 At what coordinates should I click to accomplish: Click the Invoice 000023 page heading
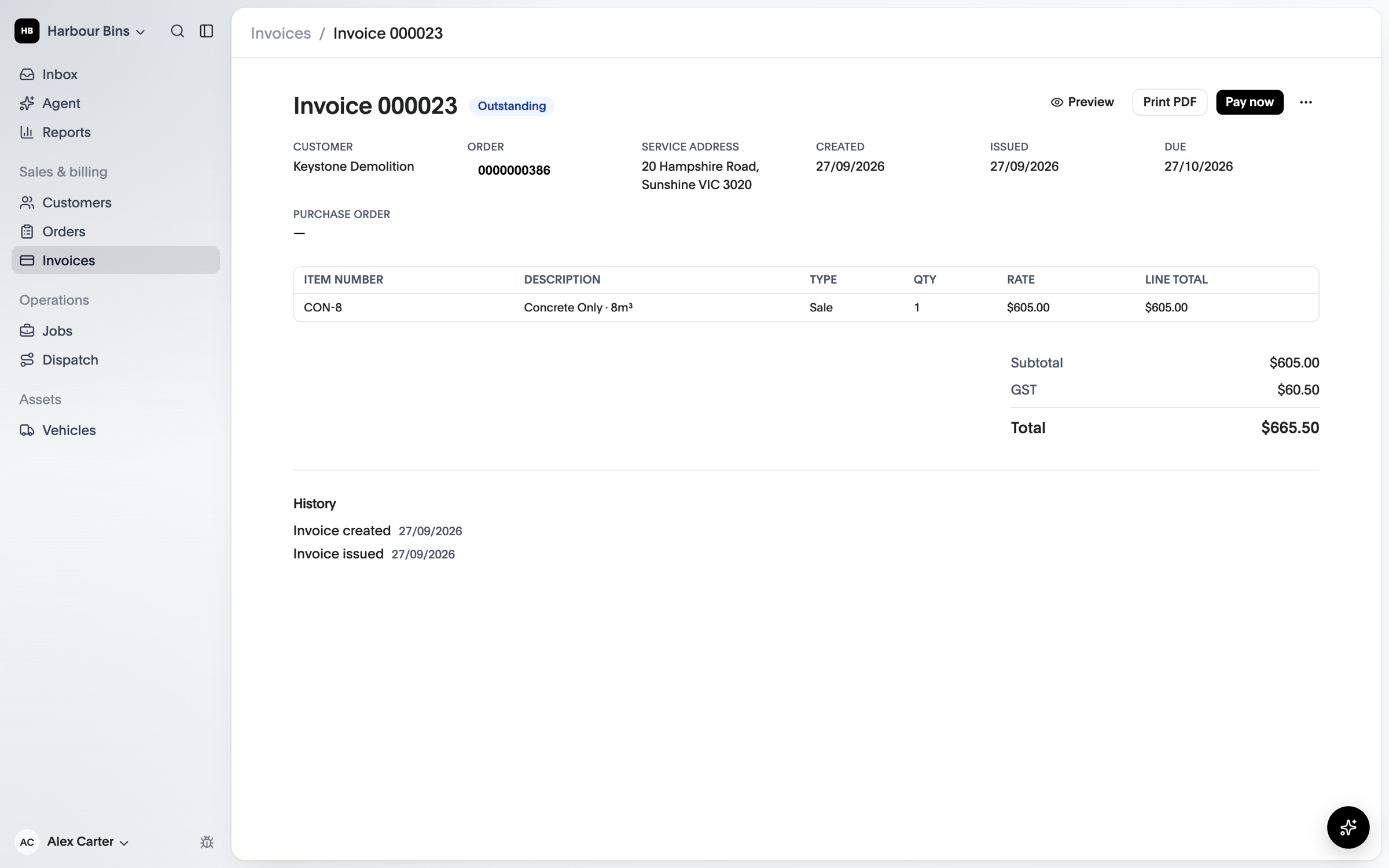coord(375,106)
